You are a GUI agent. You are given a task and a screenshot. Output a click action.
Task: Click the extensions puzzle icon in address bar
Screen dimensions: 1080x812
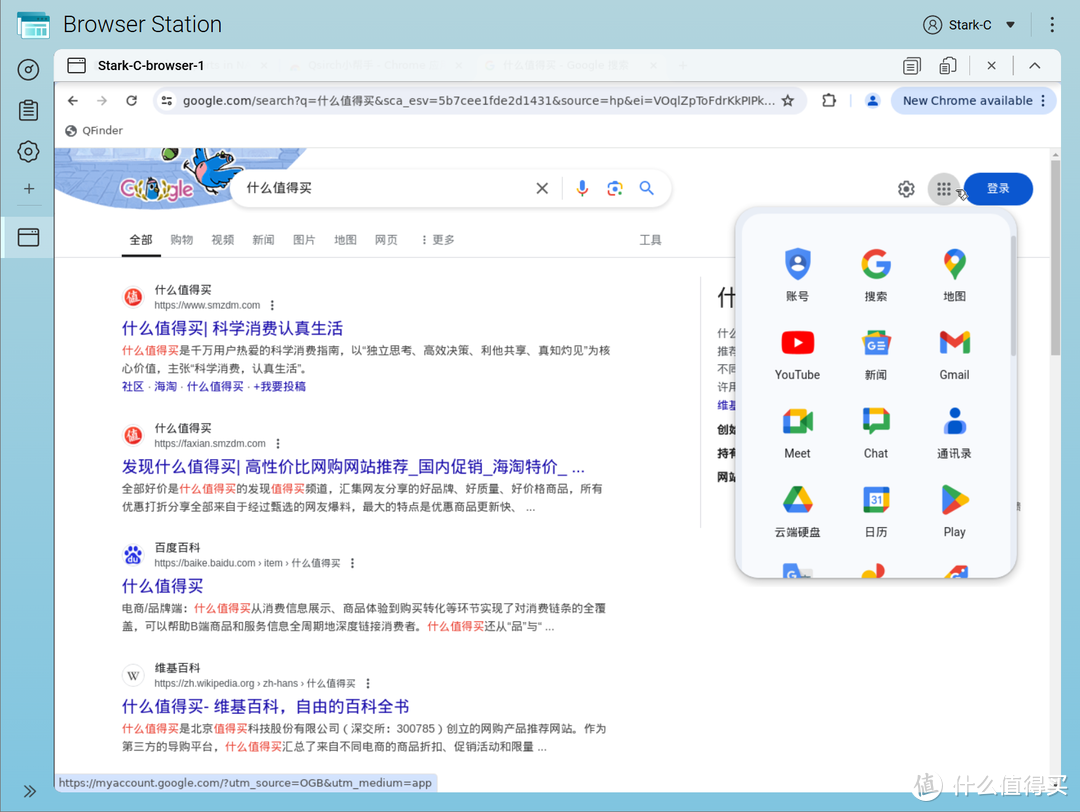[x=828, y=100]
